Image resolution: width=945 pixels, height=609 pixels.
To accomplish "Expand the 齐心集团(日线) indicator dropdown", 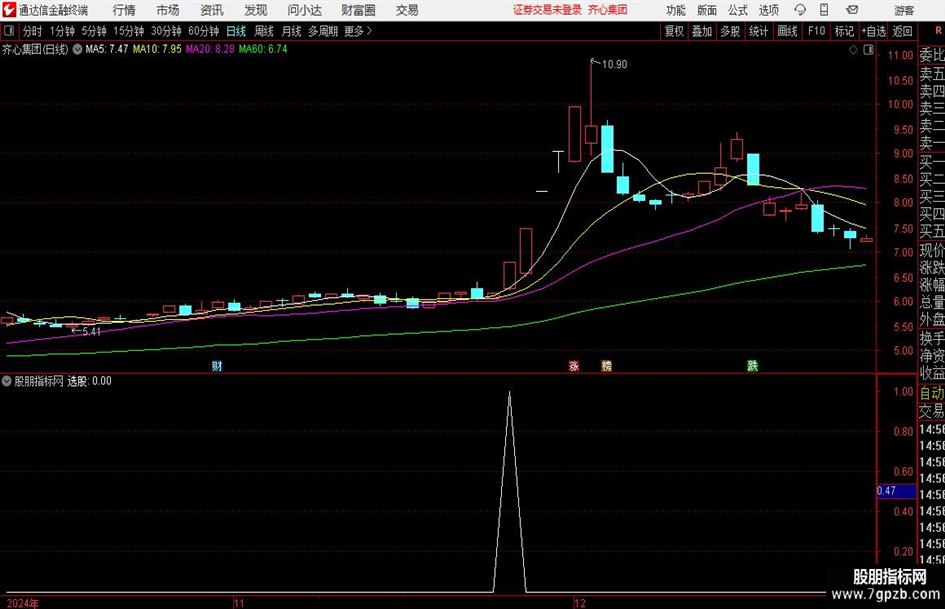I will 78,49.
